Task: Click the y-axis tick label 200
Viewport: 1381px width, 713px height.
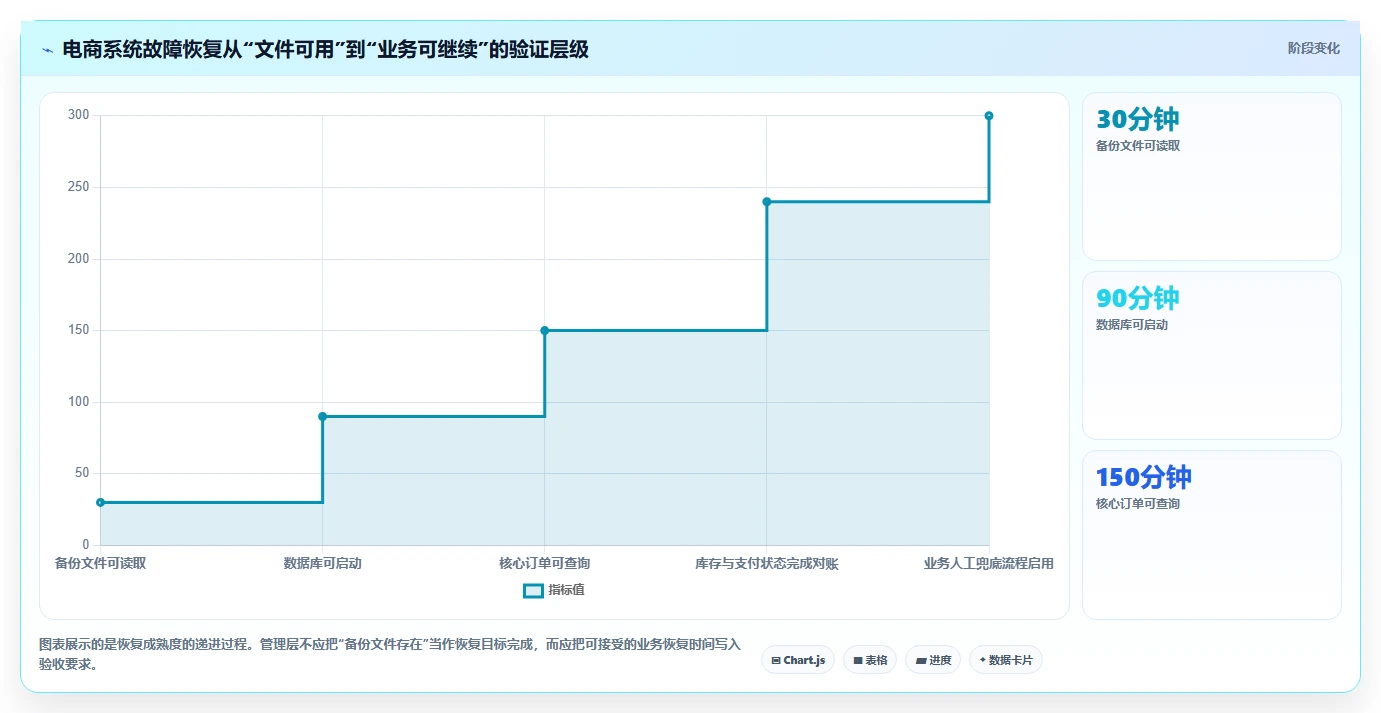Action: 79,259
